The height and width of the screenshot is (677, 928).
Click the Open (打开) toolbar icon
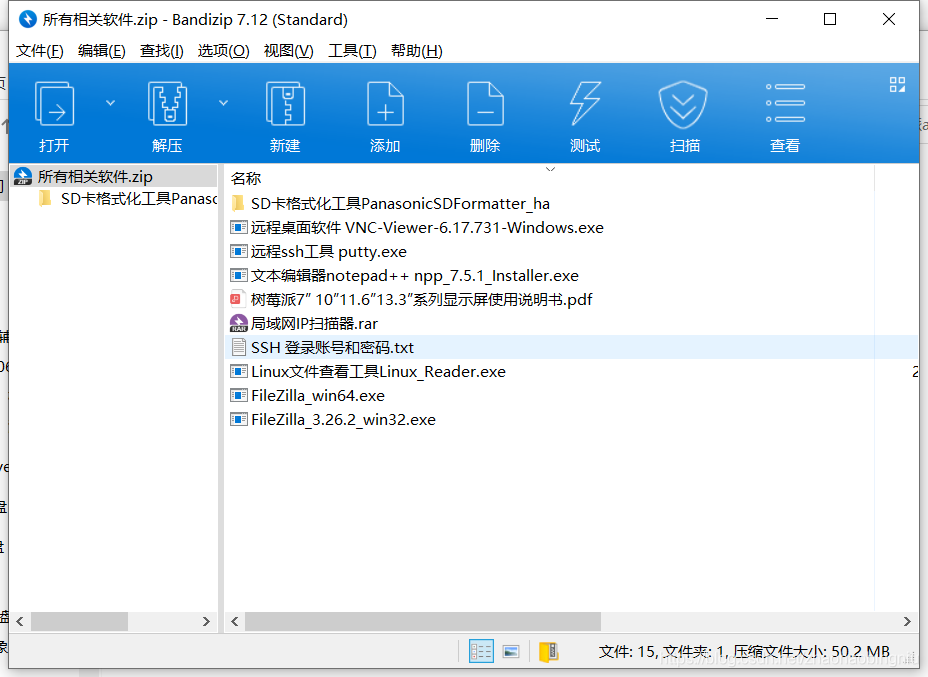tap(54, 104)
